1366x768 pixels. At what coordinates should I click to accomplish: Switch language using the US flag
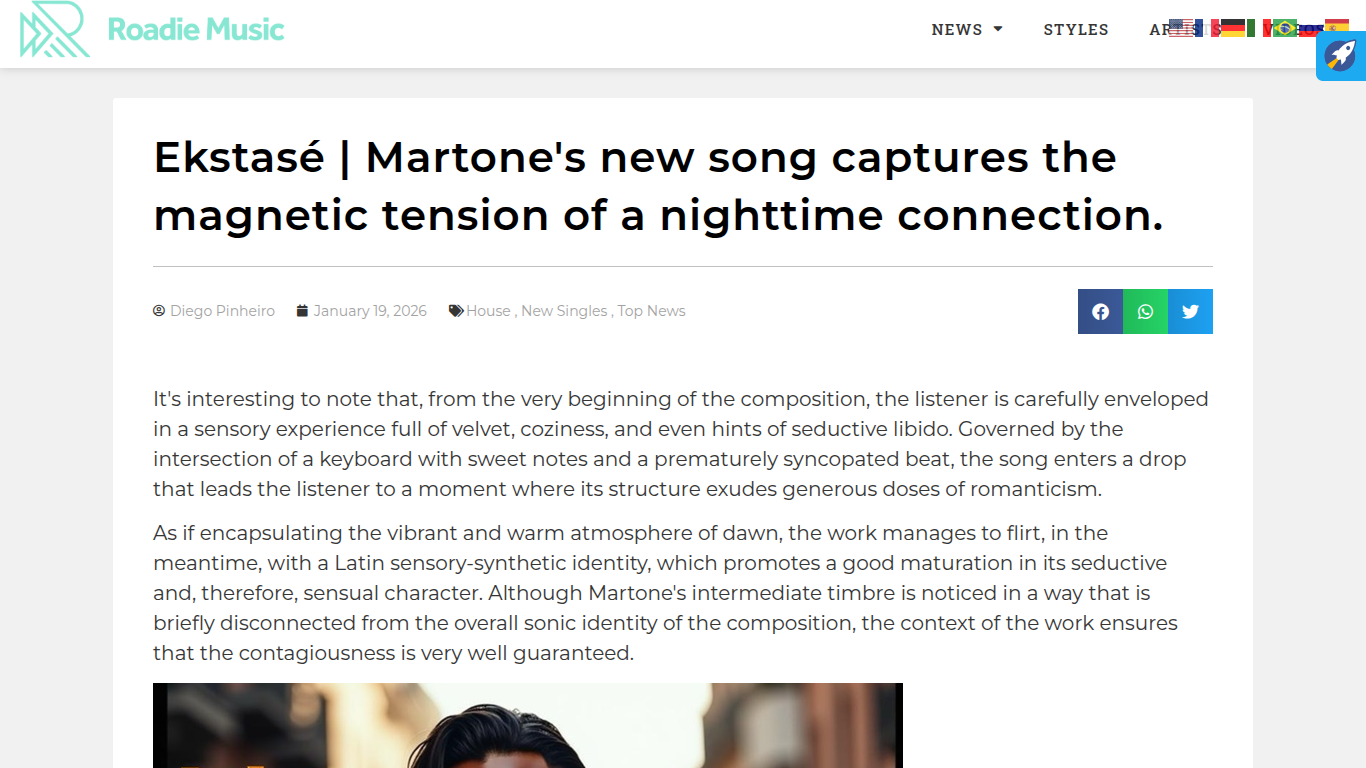point(1181,28)
